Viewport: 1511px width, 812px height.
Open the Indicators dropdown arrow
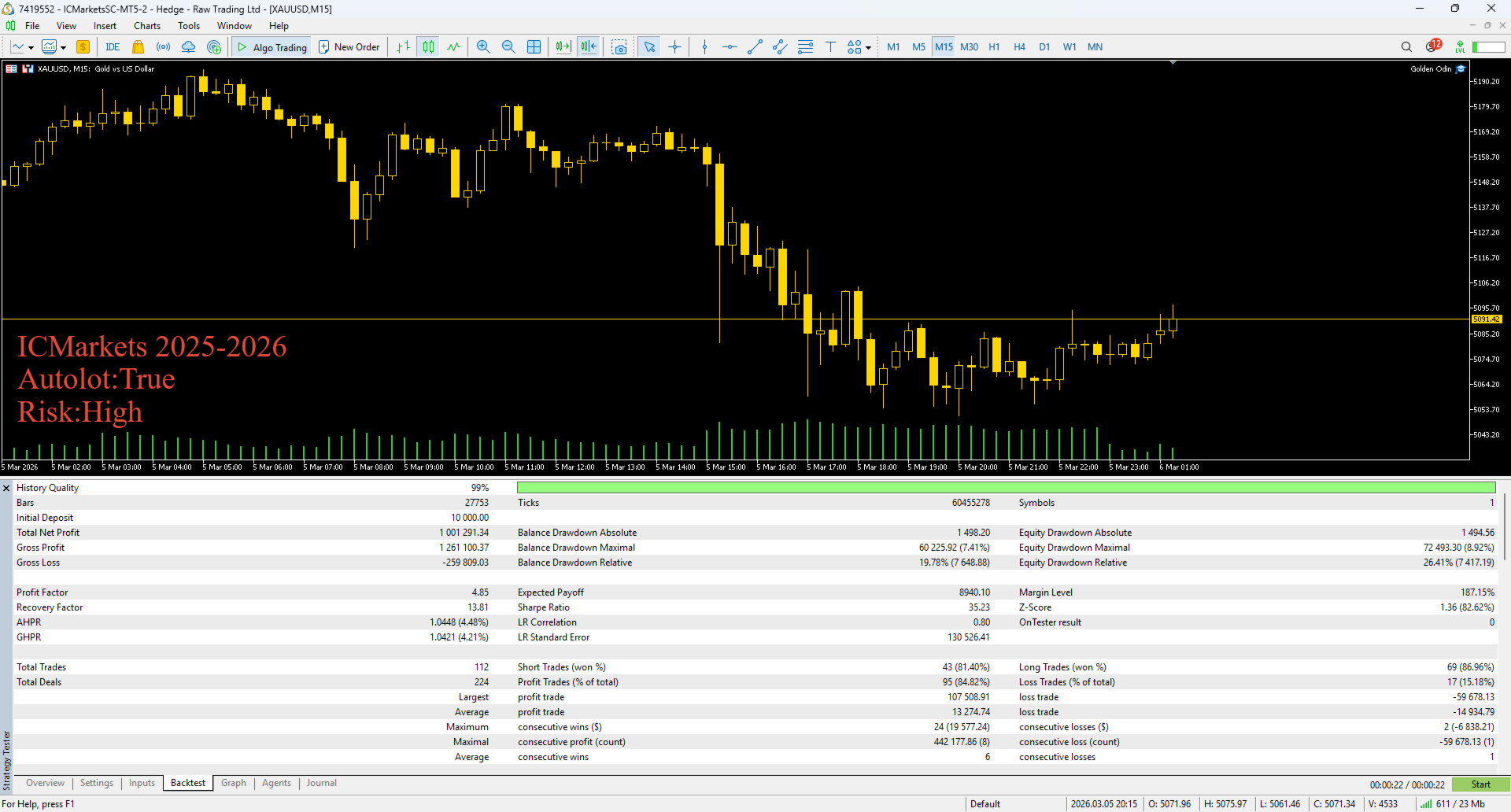(x=29, y=46)
